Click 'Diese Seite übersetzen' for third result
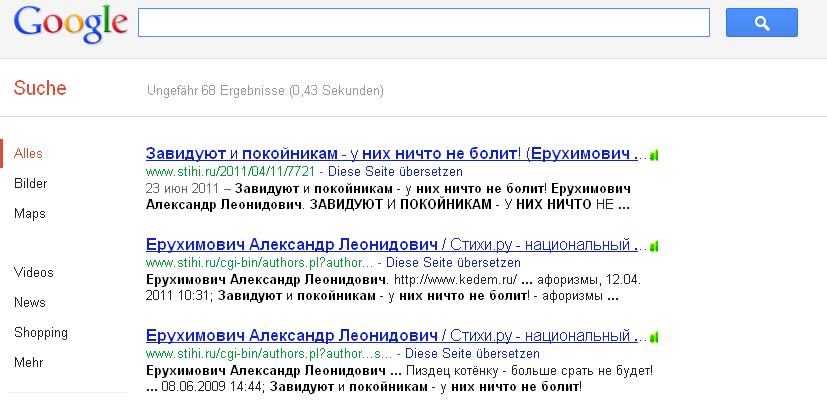This screenshot has width=827, height=400. coord(472,353)
